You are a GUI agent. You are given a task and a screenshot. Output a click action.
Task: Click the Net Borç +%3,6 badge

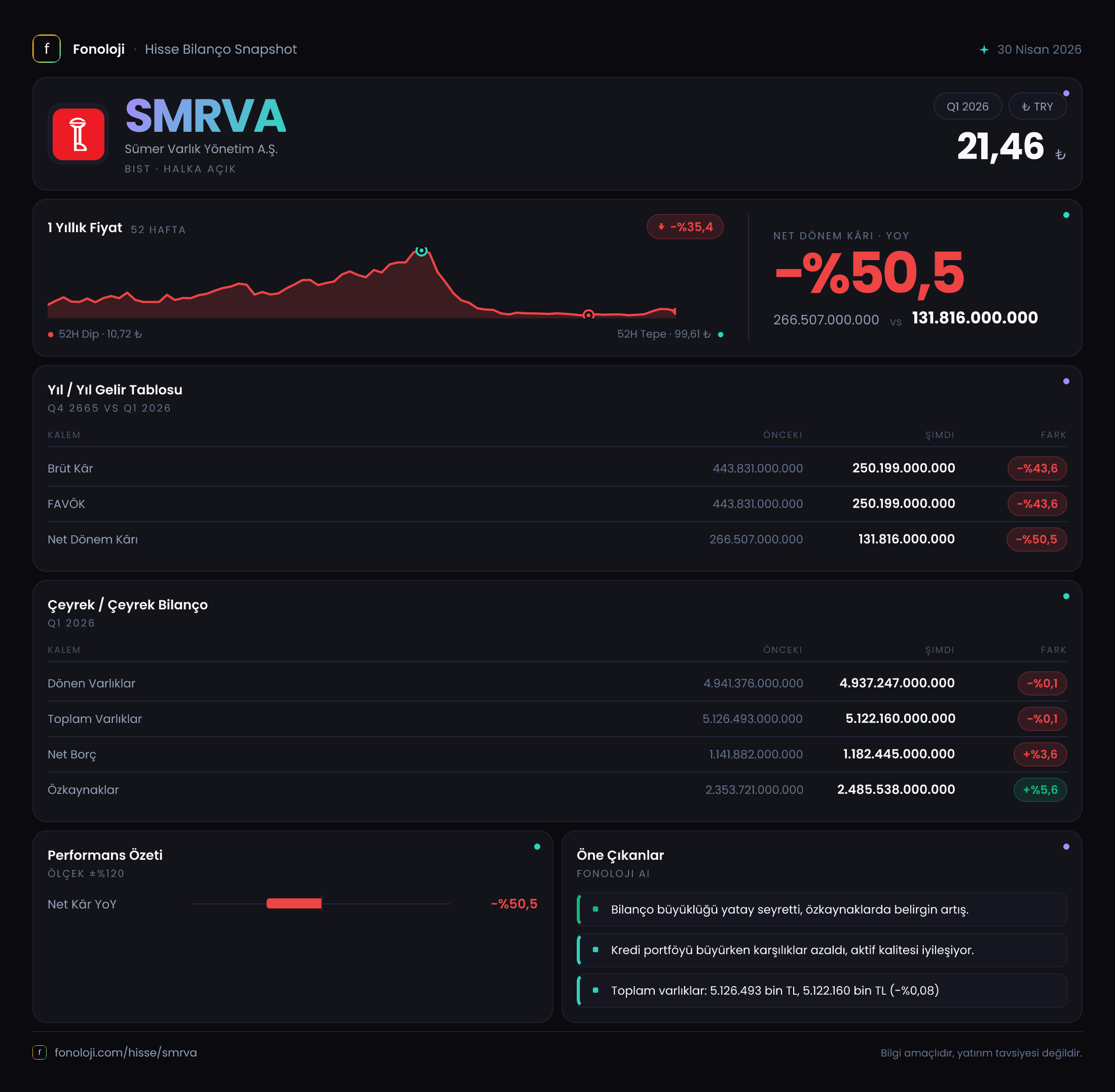point(1040,755)
